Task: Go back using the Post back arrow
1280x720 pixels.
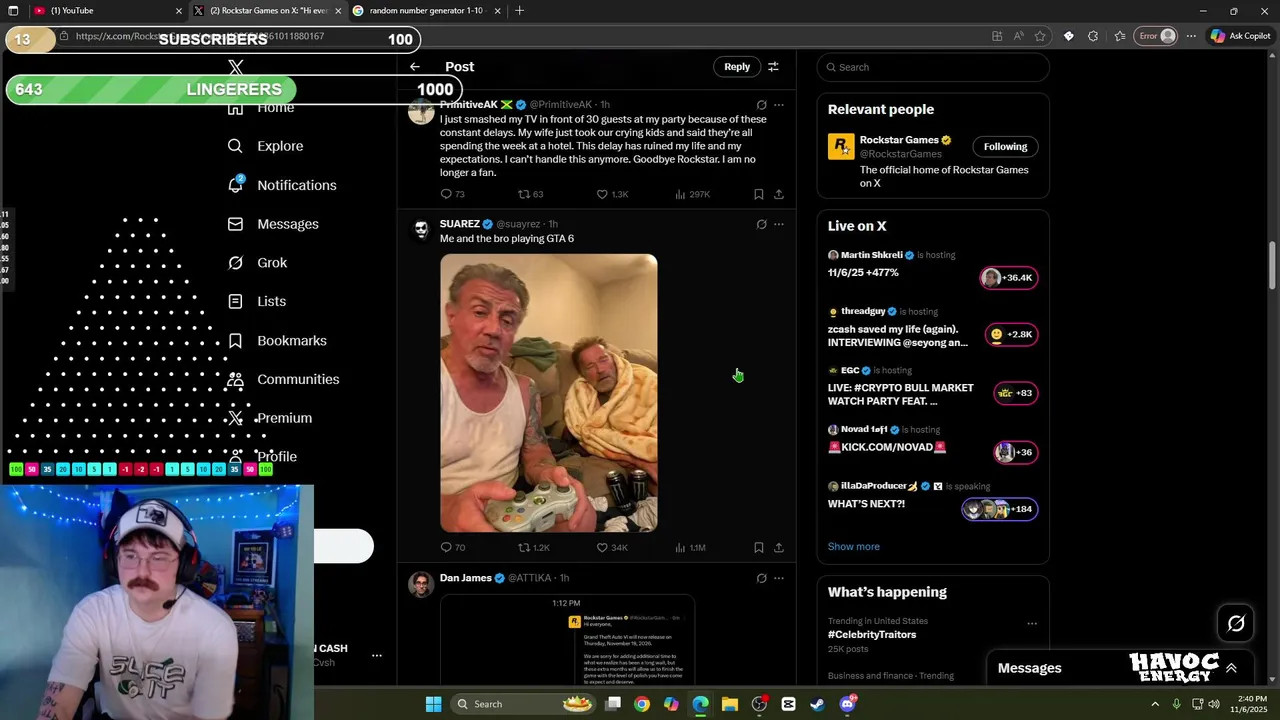Action: [x=415, y=67]
